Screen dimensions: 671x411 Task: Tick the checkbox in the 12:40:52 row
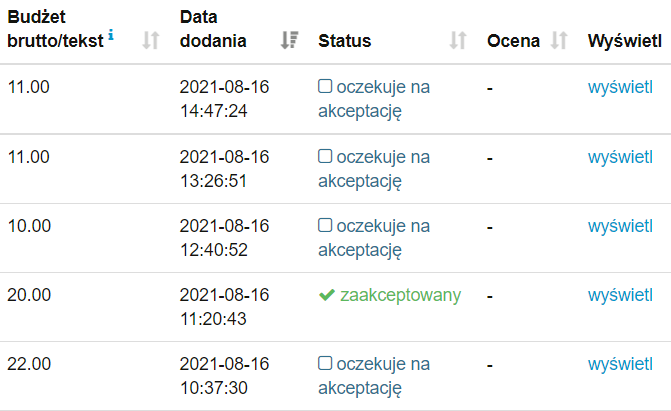(325, 226)
